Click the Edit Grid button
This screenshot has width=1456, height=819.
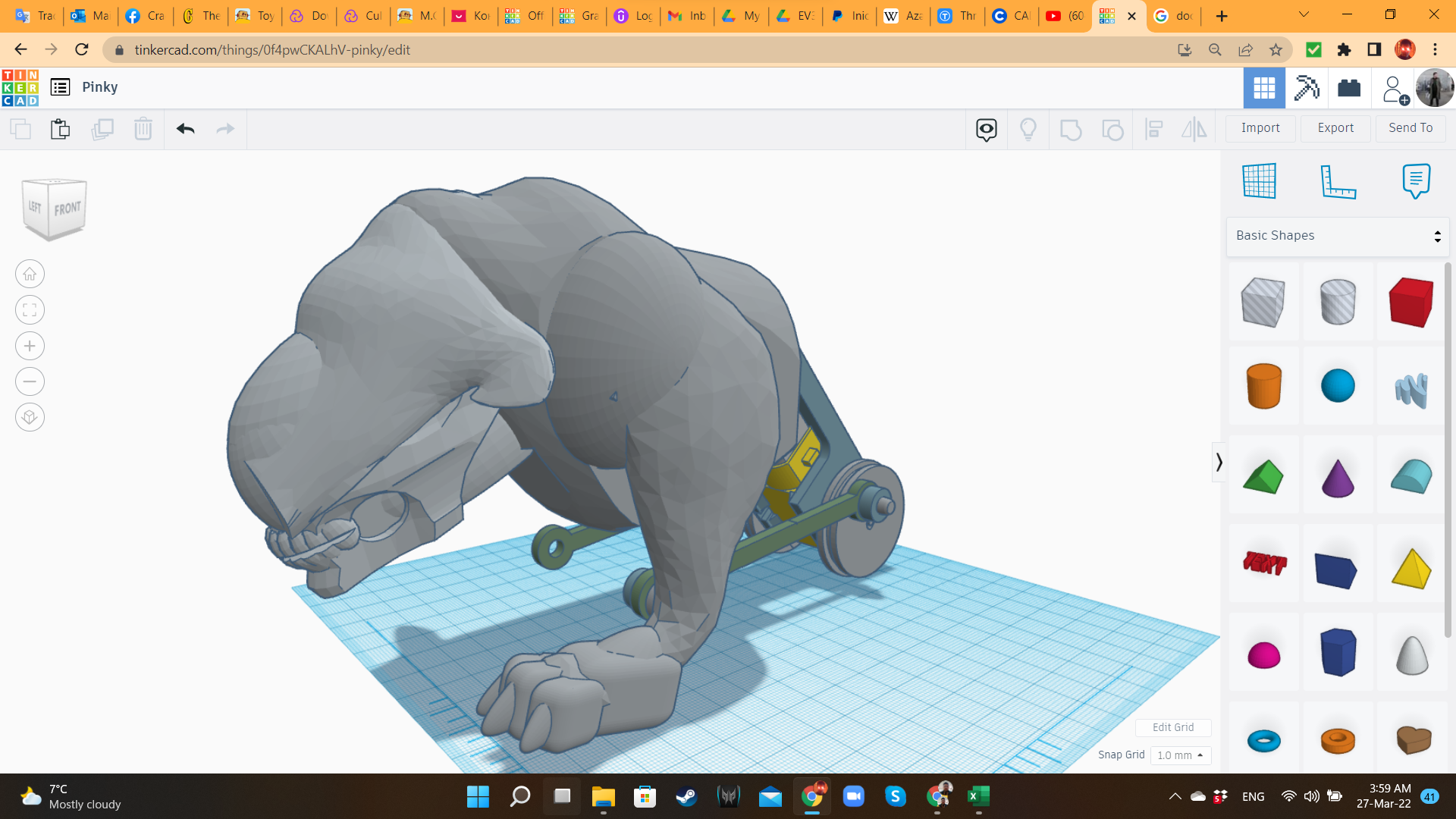coord(1173,727)
